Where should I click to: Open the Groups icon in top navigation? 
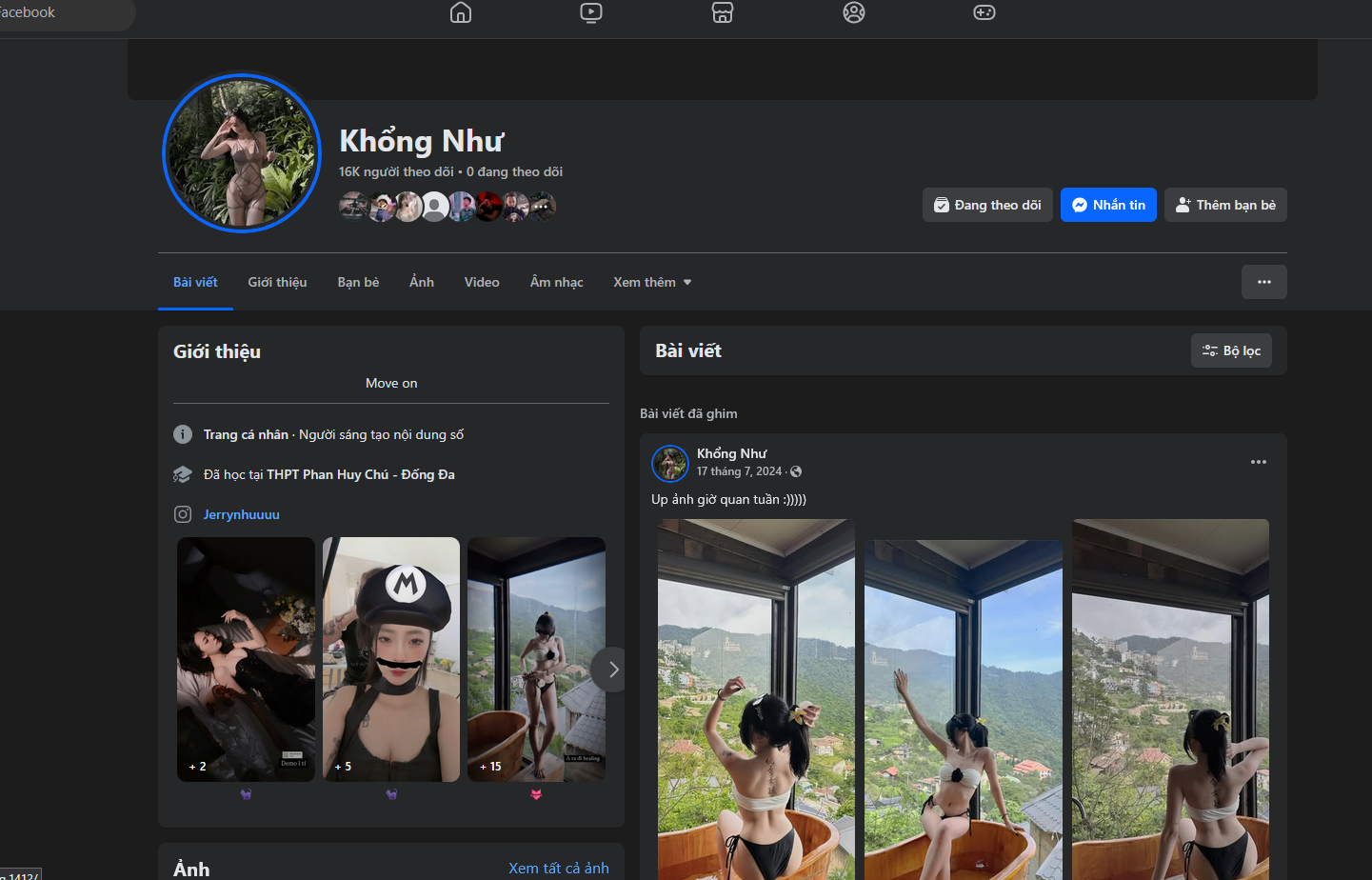[x=854, y=12]
